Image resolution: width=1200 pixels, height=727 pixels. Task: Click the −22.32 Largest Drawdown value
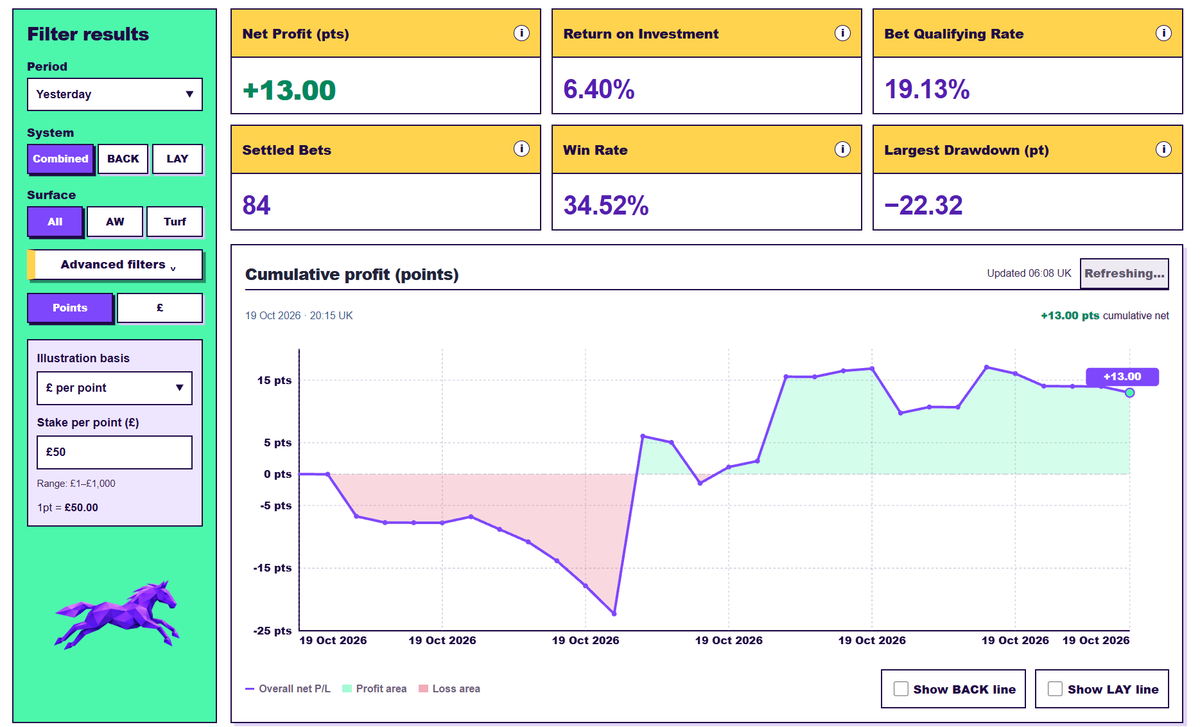pos(924,206)
